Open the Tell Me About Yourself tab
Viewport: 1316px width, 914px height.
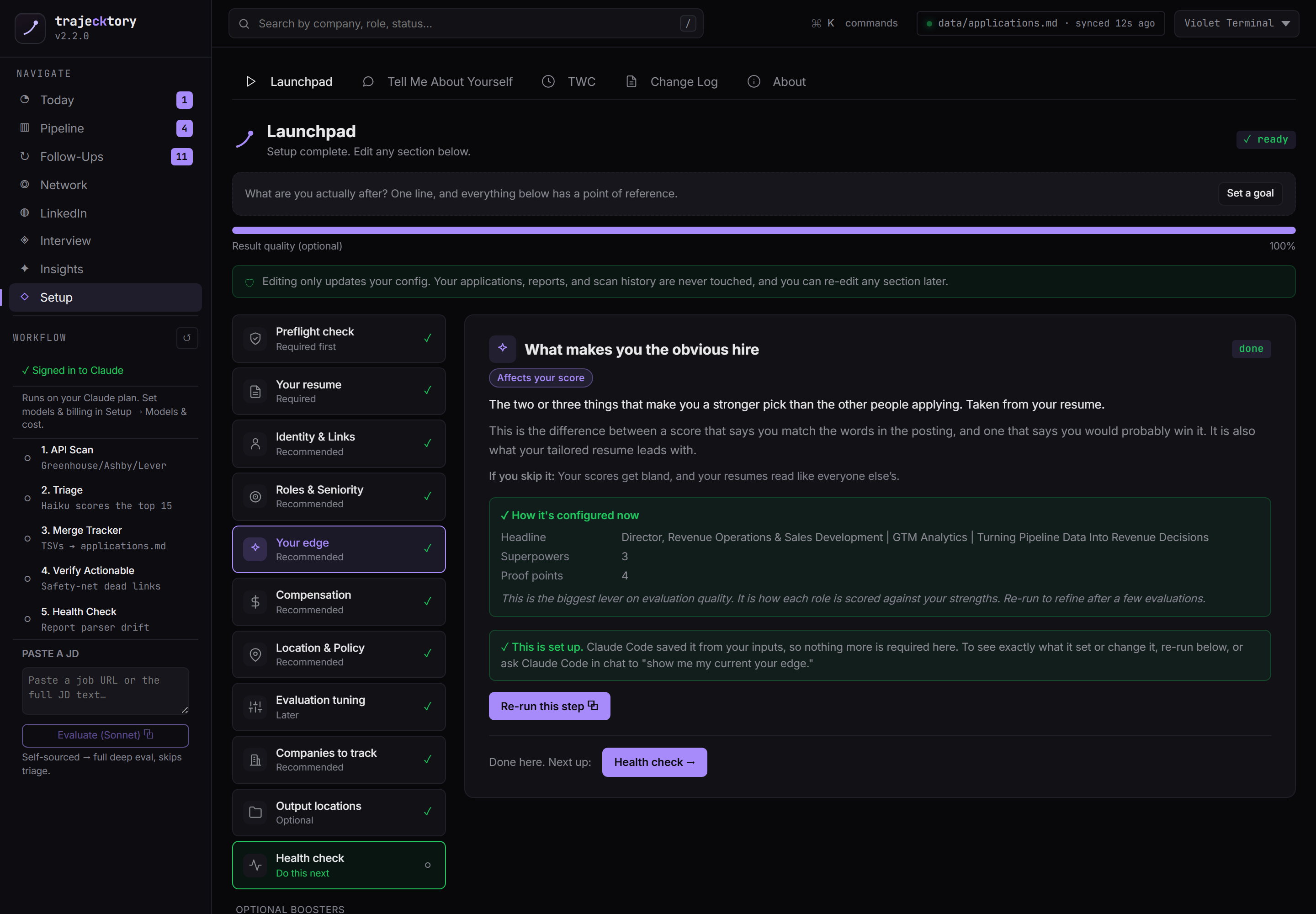pos(438,82)
